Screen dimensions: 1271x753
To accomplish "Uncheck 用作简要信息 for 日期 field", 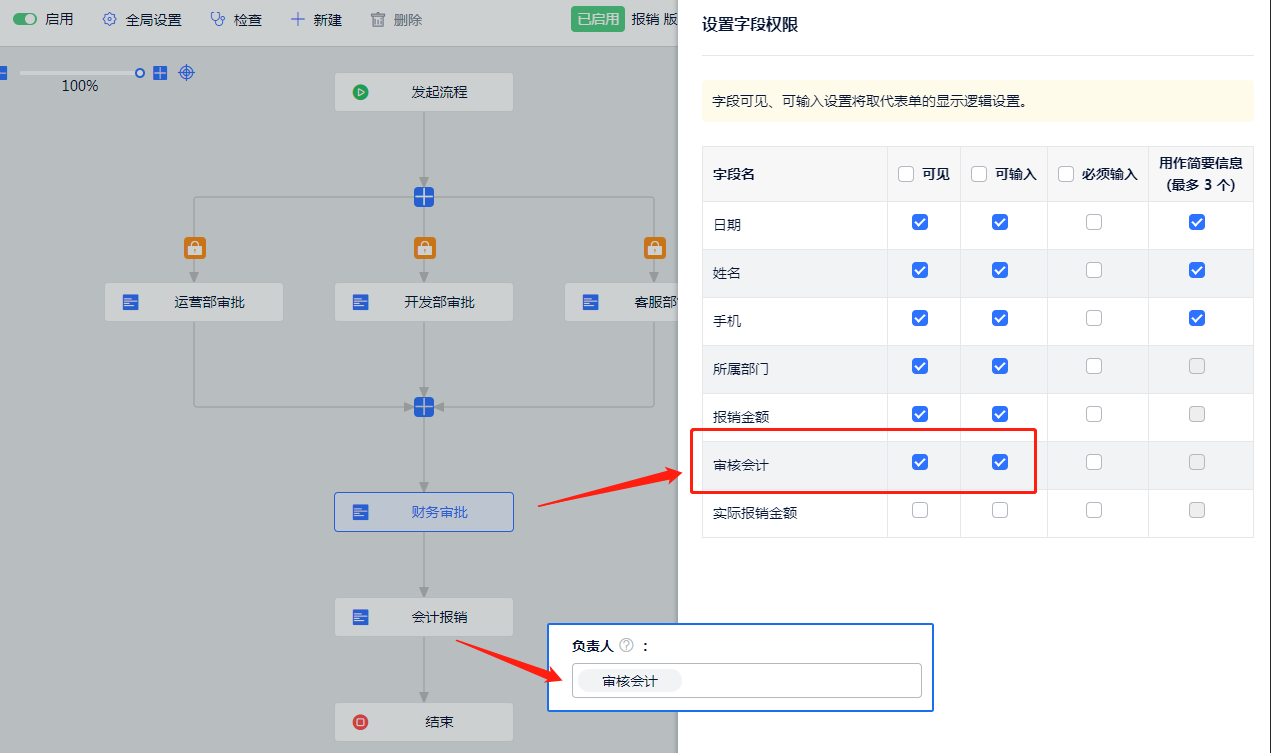I will point(1197,222).
